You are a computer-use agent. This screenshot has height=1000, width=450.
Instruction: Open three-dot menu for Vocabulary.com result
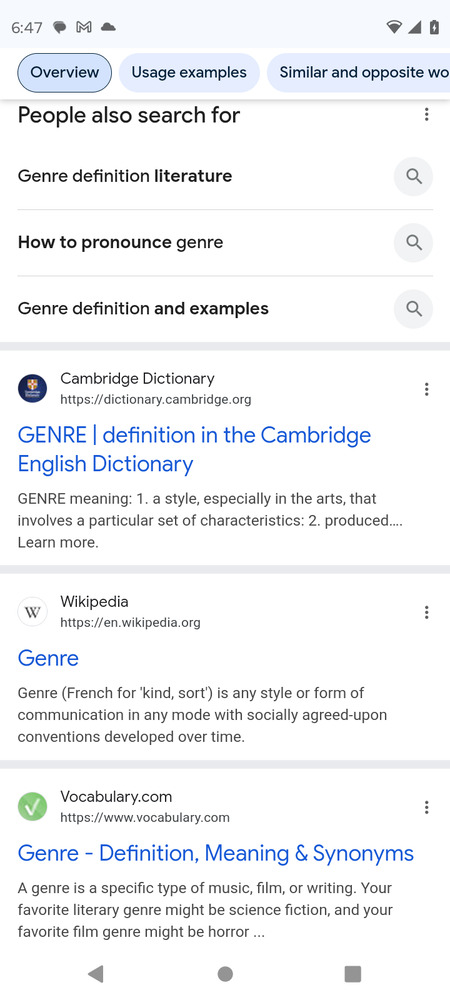tap(426, 807)
